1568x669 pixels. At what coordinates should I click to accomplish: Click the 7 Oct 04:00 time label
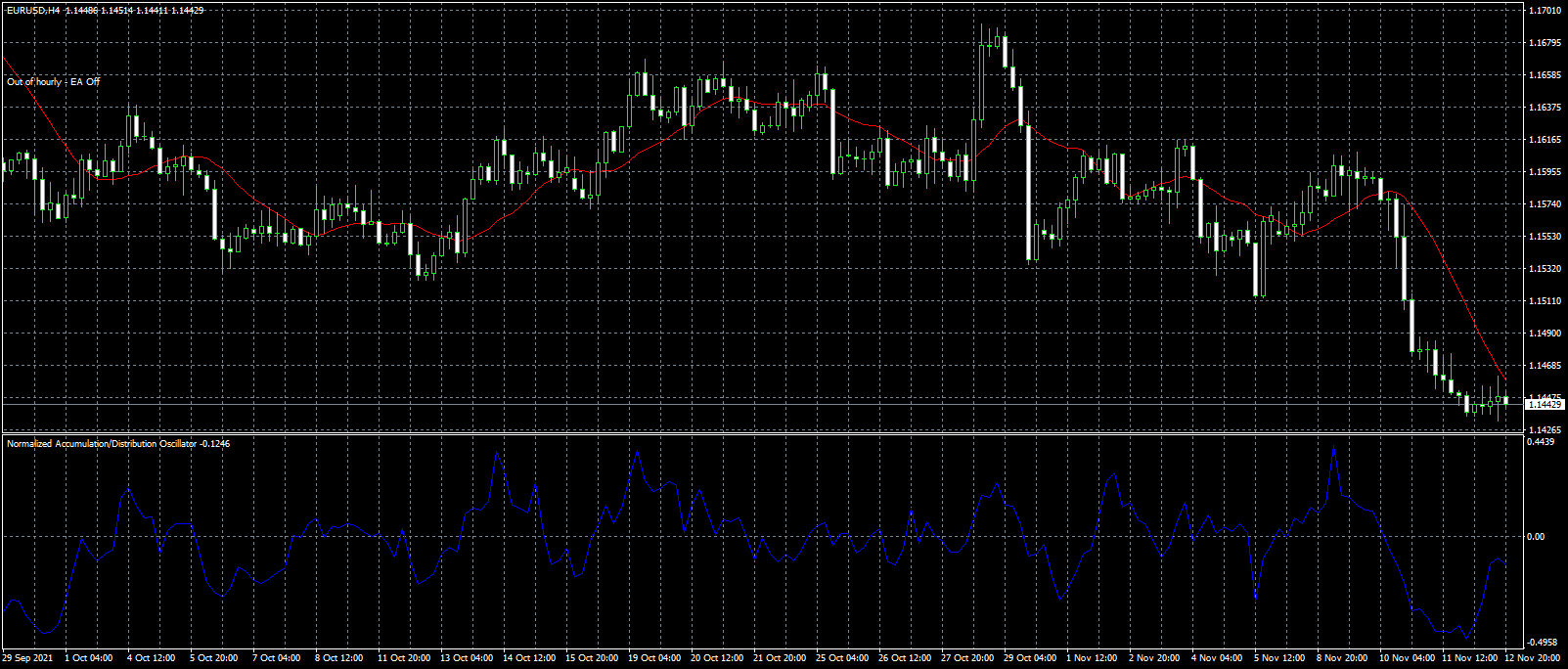tap(276, 658)
